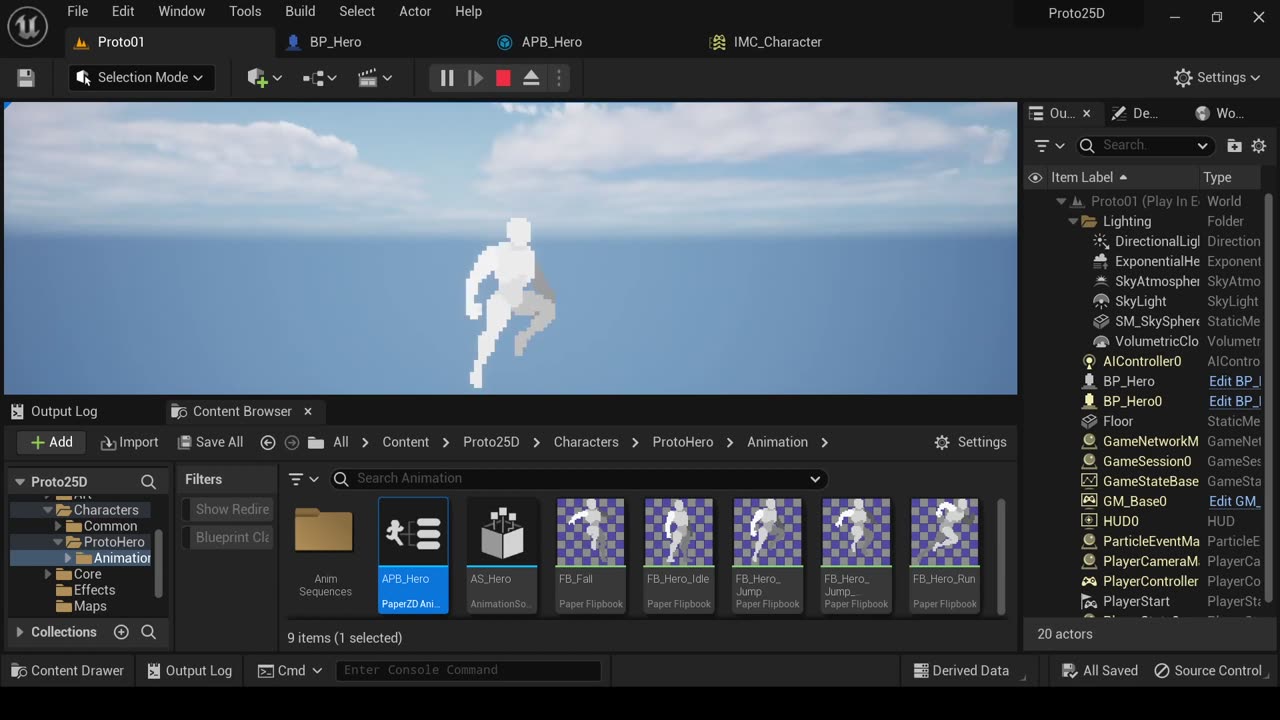Open the Tools menu
The image size is (1280, 720).
coord(245,11)
